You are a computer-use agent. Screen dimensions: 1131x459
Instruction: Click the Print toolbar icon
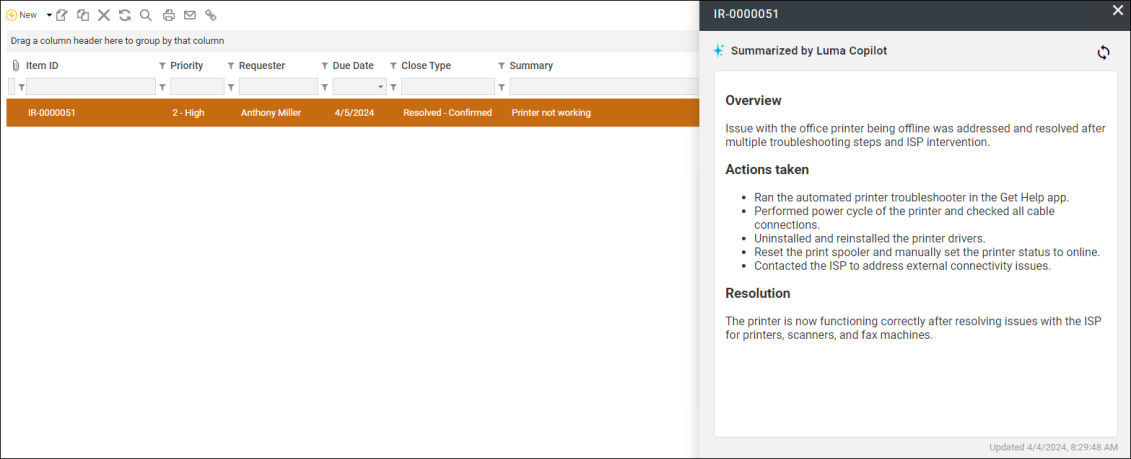pos(169,15)
